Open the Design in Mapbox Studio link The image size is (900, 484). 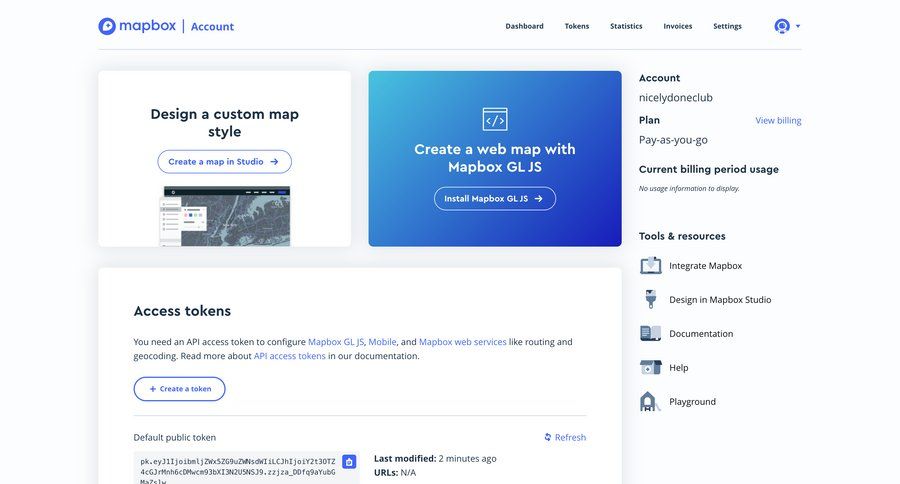[x=720, y=300]
